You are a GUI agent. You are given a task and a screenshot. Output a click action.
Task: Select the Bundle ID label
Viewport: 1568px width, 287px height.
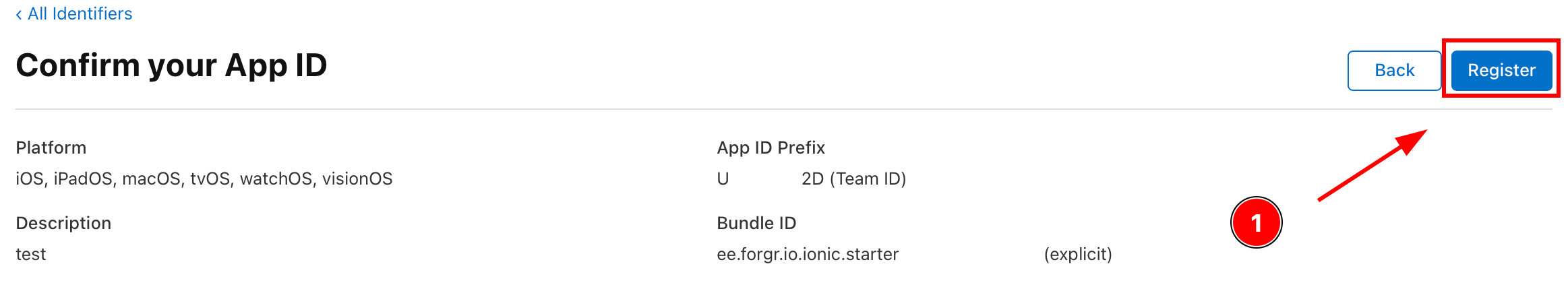click(756, 223)
